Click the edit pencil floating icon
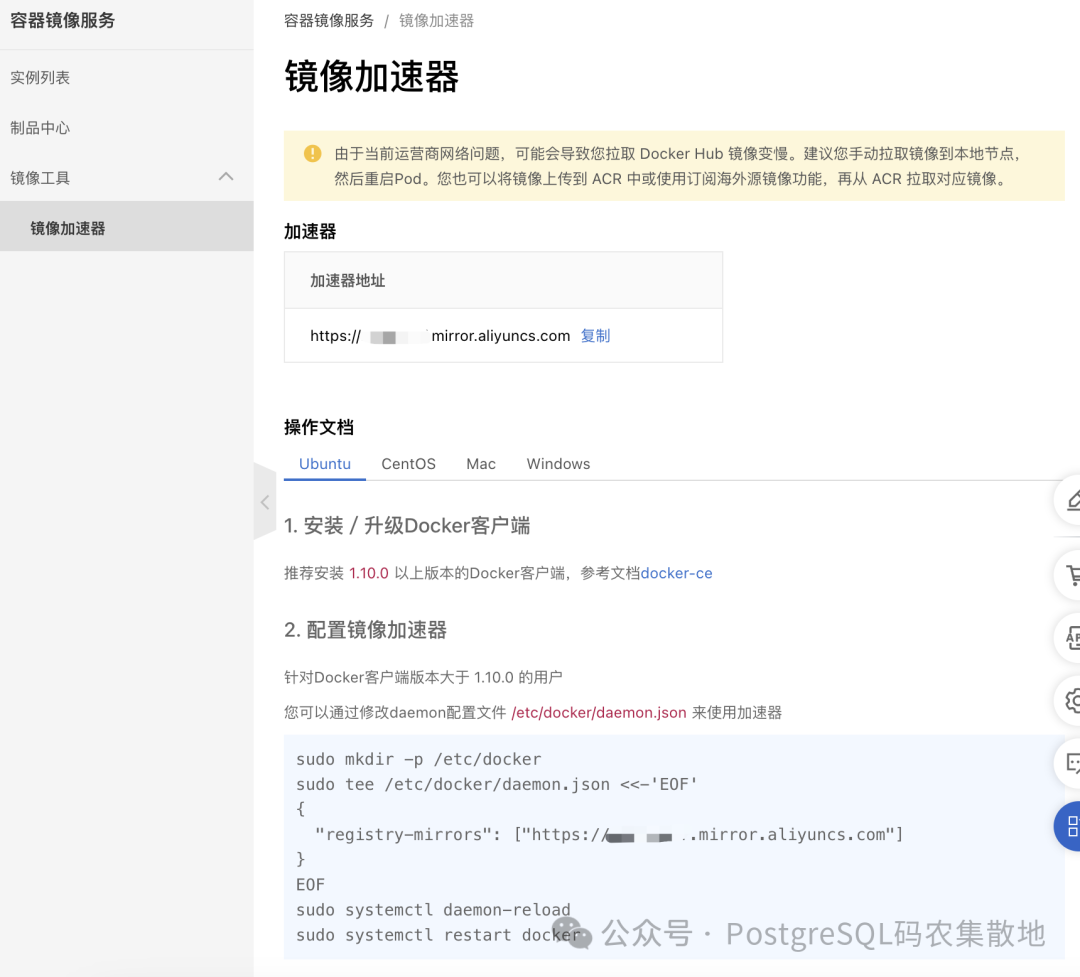This screenshot has width=1080, height=977. click(1071, 500)
